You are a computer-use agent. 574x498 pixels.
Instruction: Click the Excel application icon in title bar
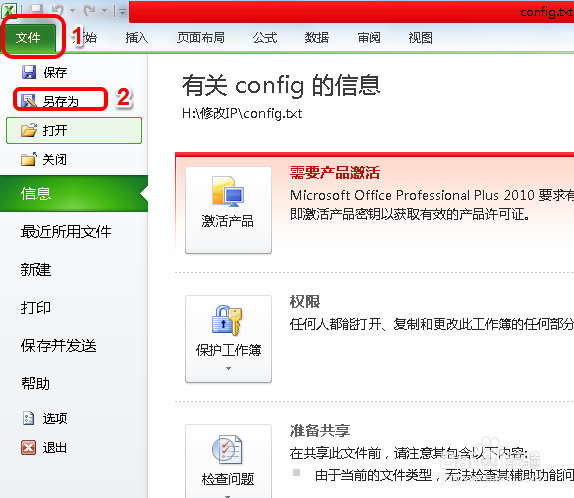10,10
